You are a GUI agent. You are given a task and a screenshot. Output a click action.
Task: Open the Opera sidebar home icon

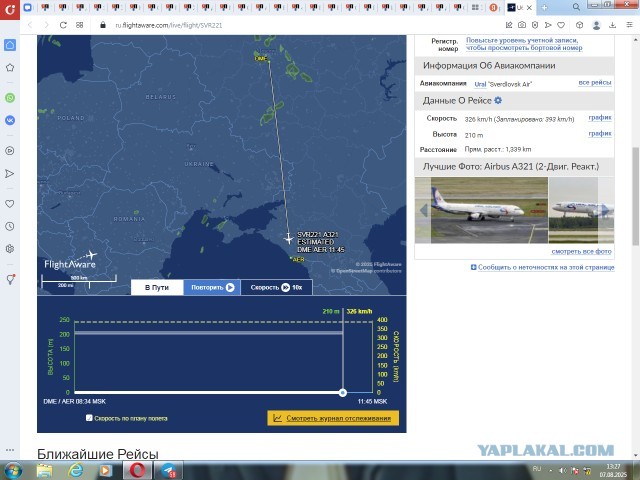[x=10, y=44]
